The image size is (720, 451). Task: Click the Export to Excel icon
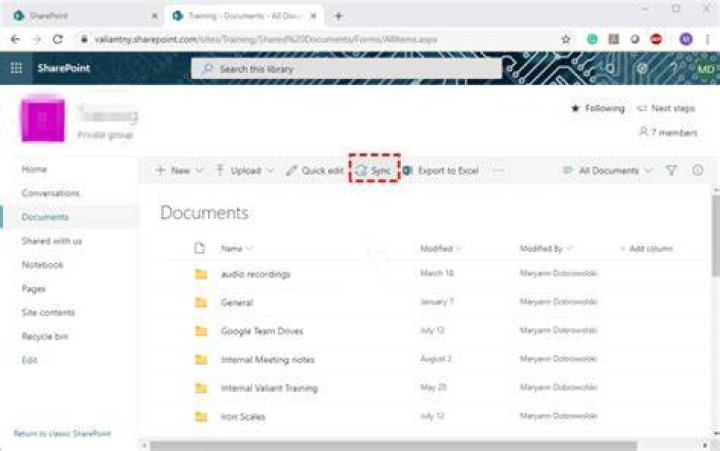pos(407,170)
